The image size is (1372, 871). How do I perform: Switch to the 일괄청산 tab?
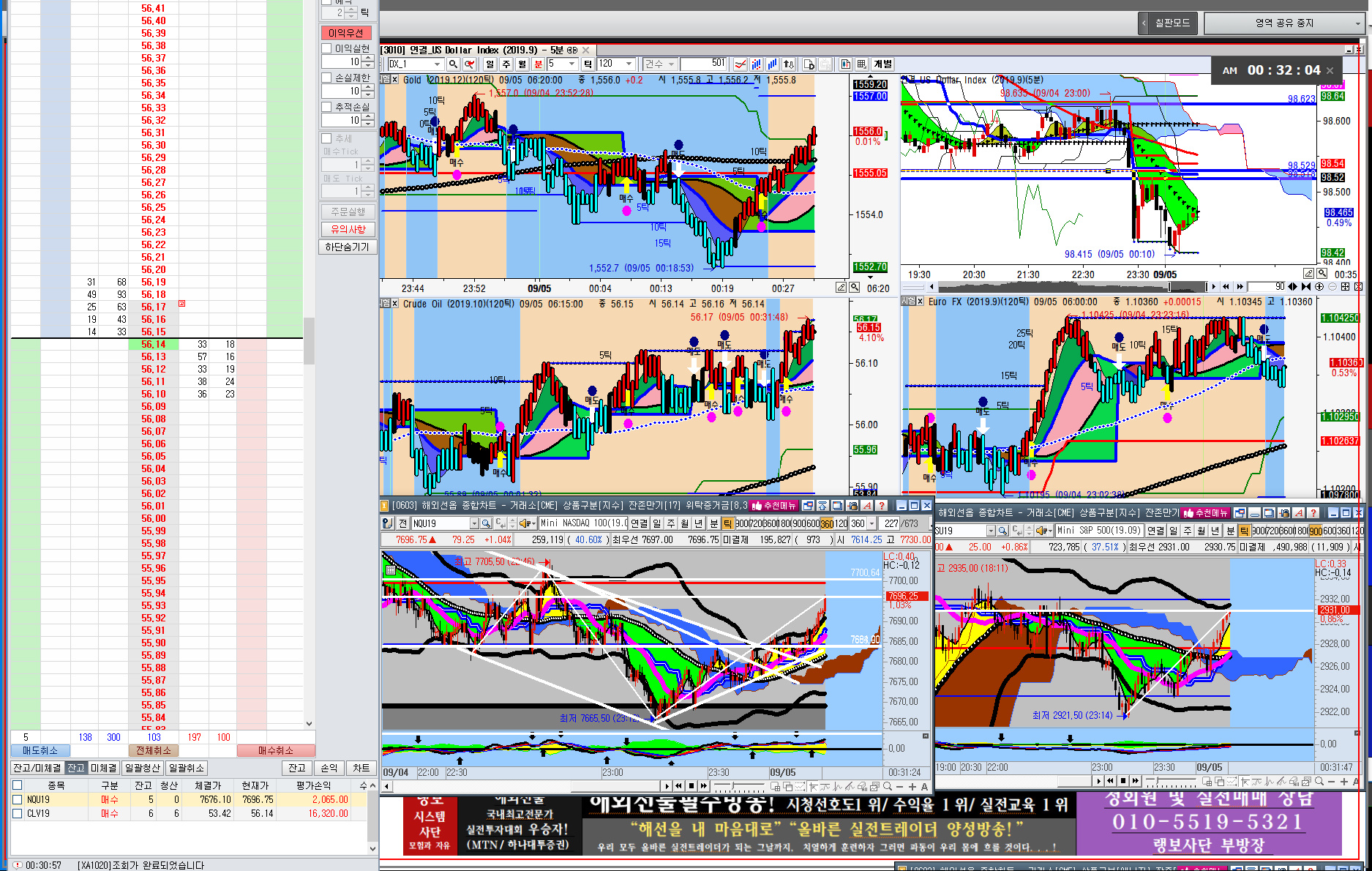tap(142, 768)
